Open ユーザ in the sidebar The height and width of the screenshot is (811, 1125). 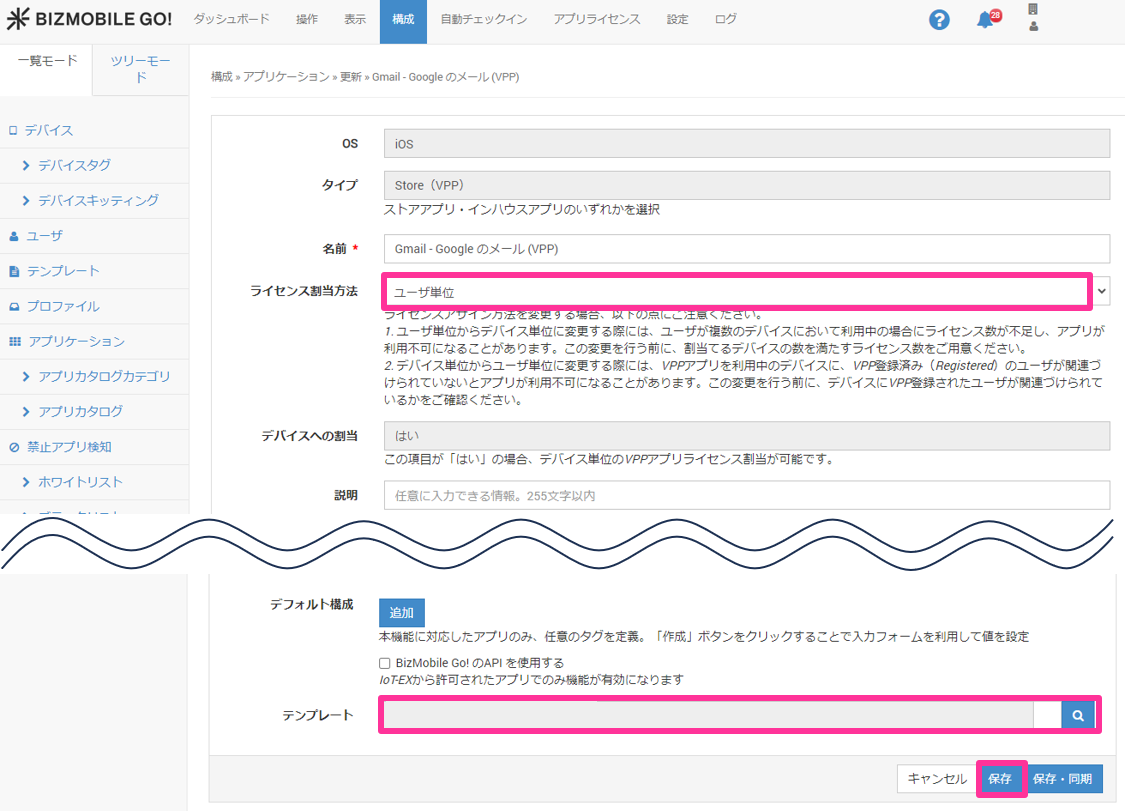[x=44, y=236]
